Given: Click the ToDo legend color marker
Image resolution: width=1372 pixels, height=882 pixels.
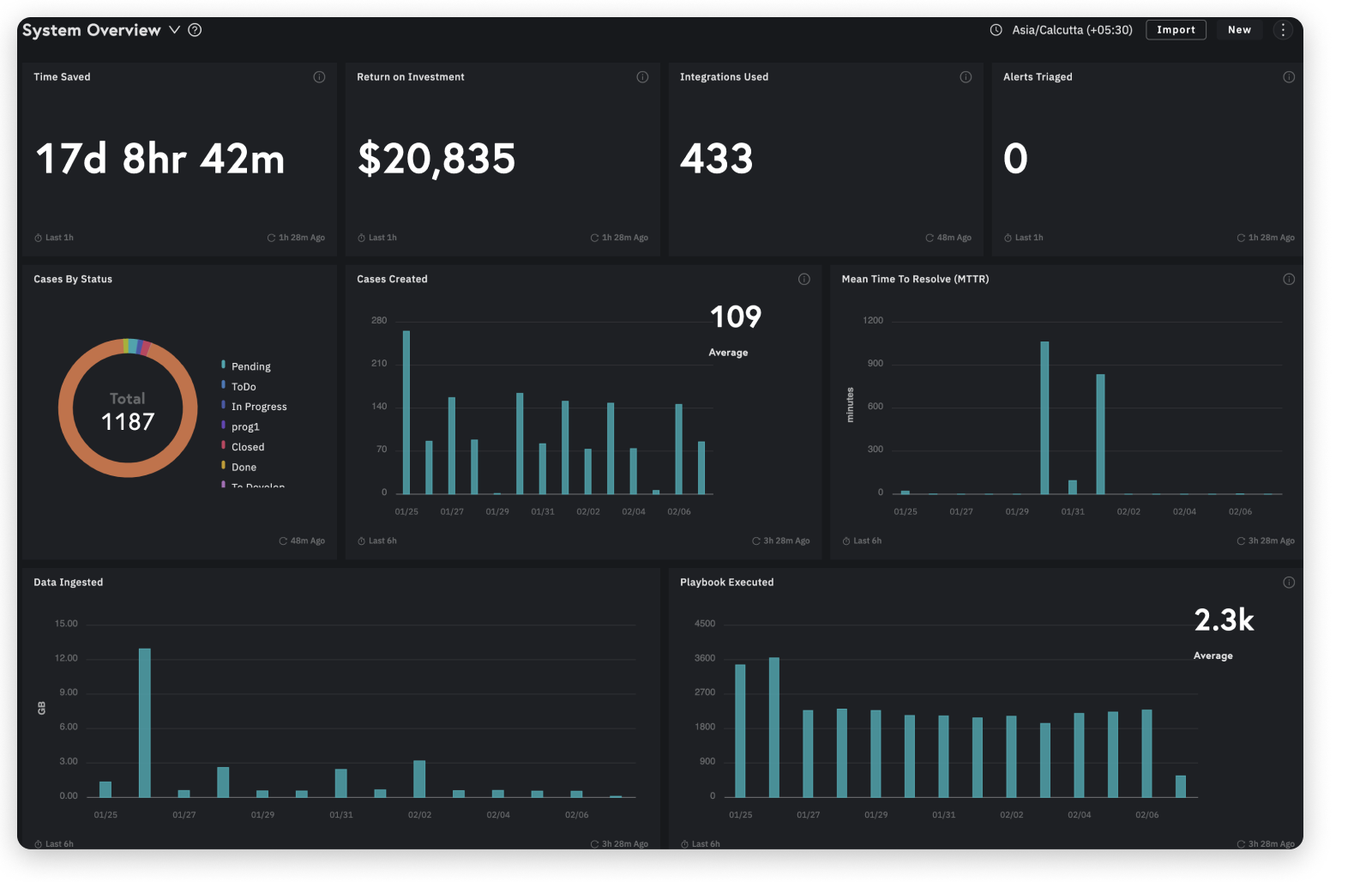Looking at the screenshot, I should point(224,385).
